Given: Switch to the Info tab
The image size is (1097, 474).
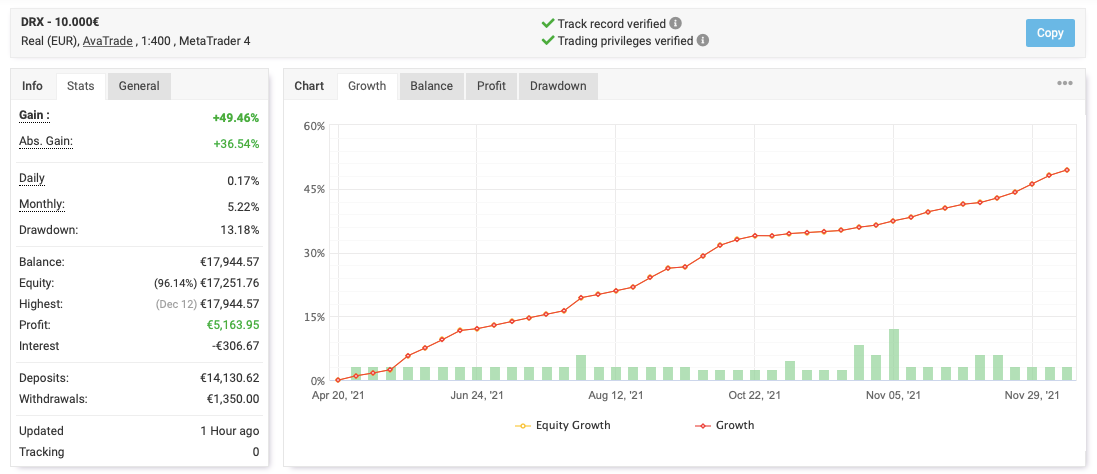Looking at the screenshot, I should [33, 86].
